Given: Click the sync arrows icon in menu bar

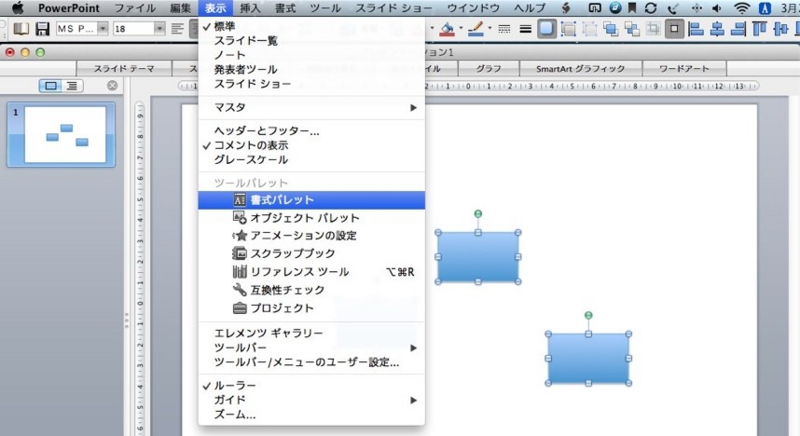Looking at the screenshot, I should [651, 8].
